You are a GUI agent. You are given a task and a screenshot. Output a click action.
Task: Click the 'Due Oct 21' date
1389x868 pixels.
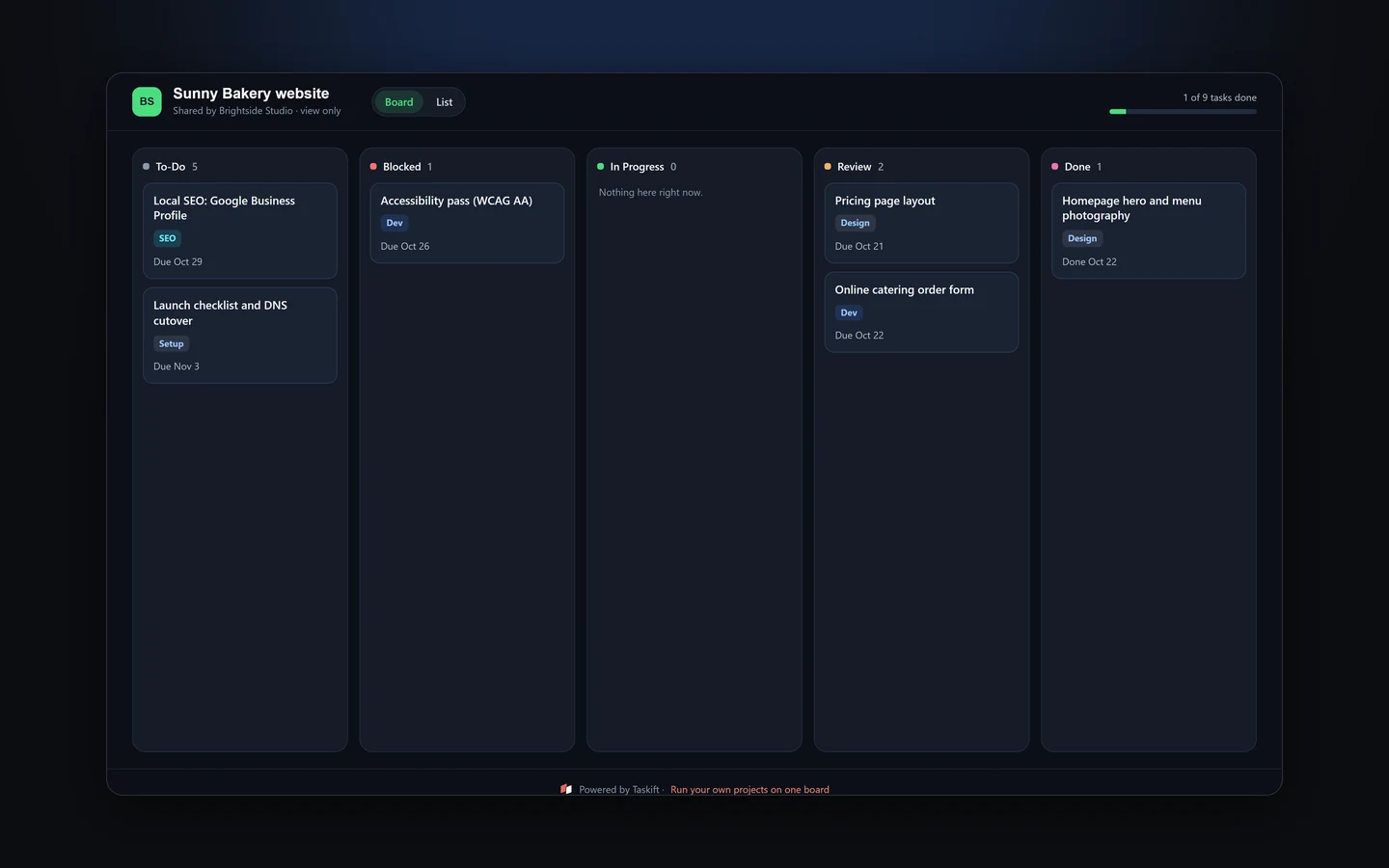[x=859, y=247]
